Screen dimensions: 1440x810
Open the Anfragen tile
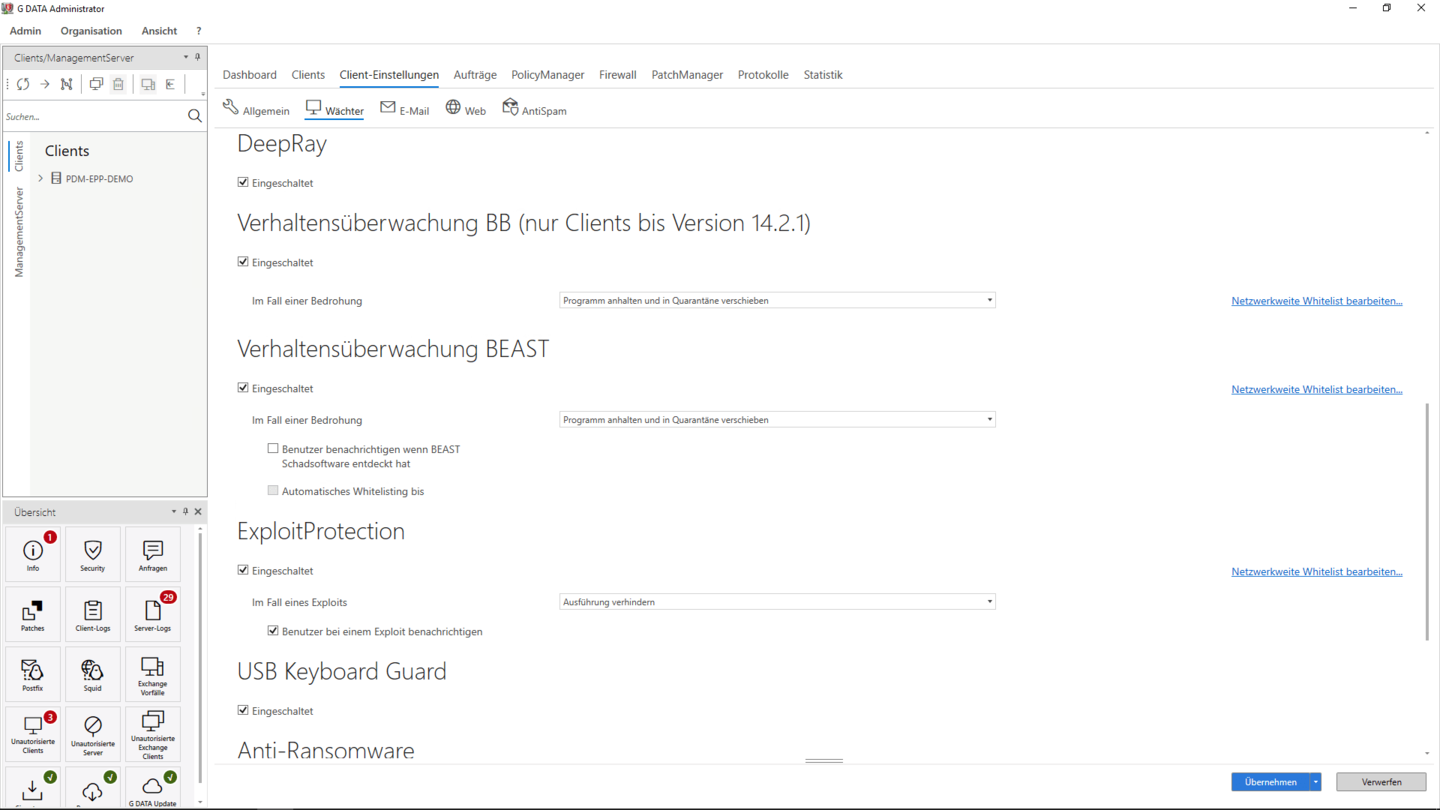coord(153,555)
